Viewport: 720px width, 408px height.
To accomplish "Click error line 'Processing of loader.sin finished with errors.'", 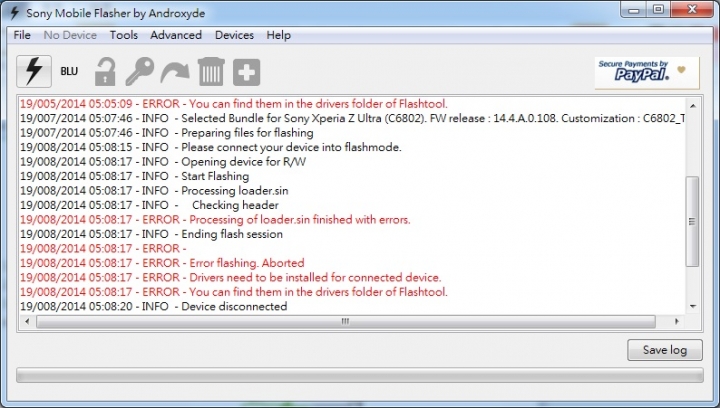I will (215, 220).
